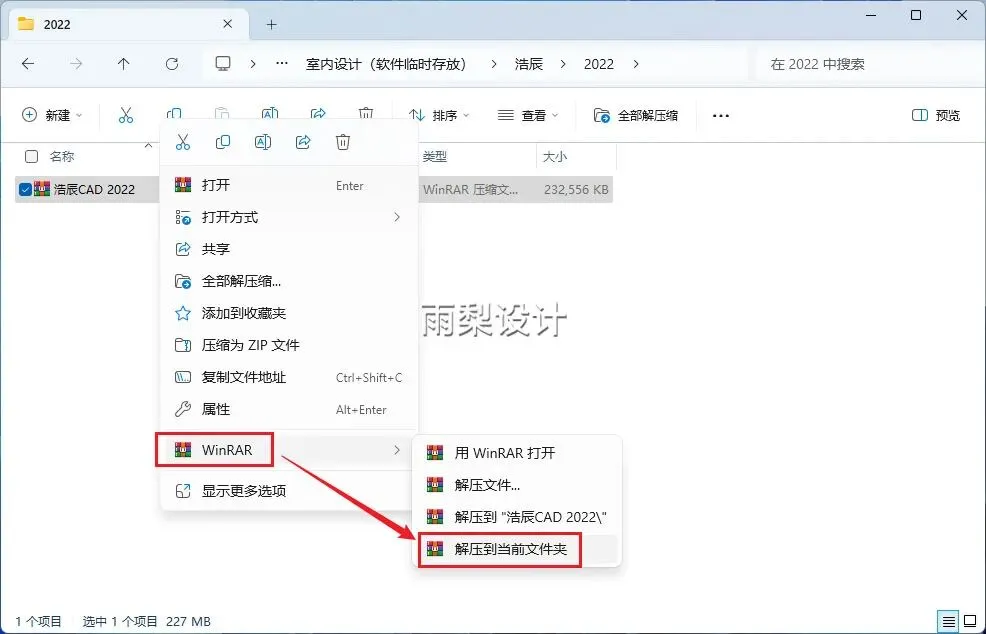Go back with the left arrow
Screen dimensions: 986x634
click(28, 64)
